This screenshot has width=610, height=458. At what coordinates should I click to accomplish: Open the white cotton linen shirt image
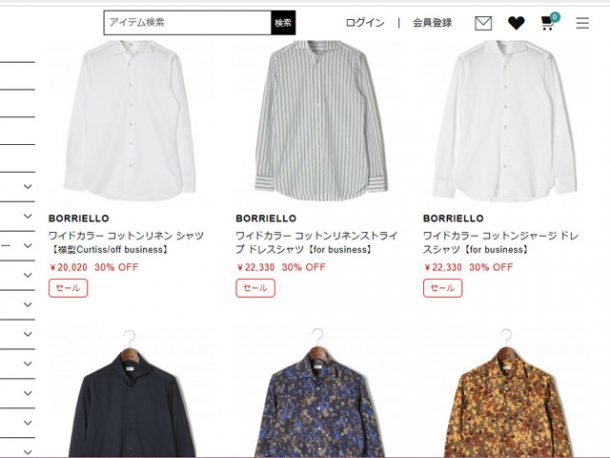tap(130, 121)
